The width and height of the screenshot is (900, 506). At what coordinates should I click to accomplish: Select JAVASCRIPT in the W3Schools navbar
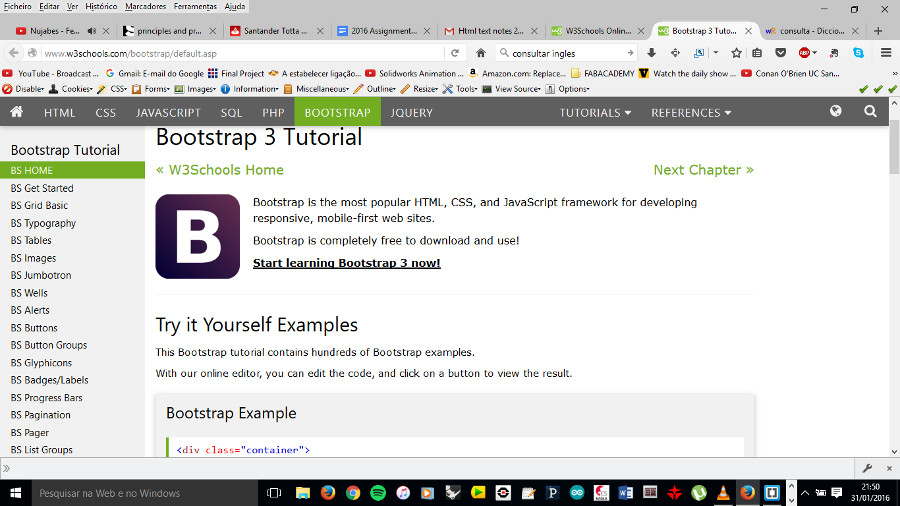pos(168,112)
